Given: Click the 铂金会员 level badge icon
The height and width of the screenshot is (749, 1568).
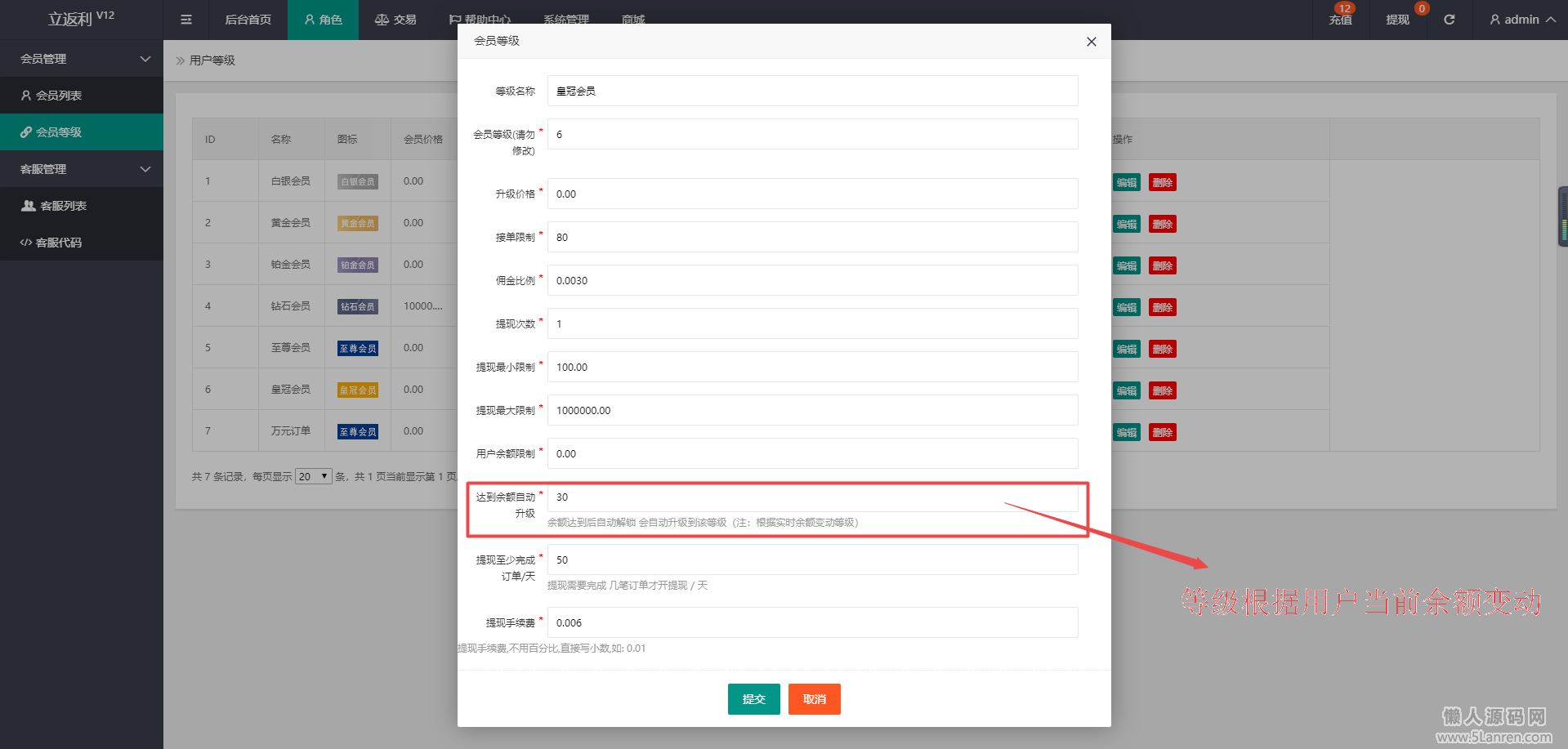Looking at the screenshot, I should coord(358,265).
